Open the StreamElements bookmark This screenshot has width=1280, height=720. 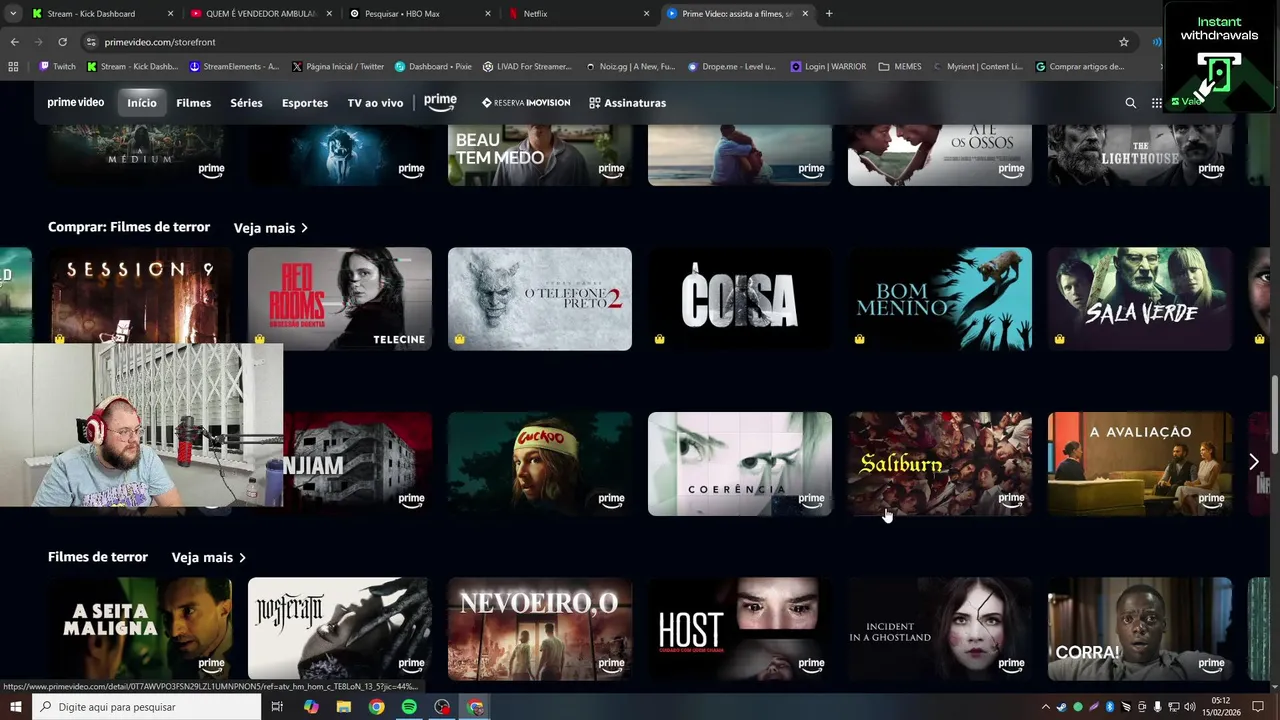pyautogui.click(x=235, y=67)
